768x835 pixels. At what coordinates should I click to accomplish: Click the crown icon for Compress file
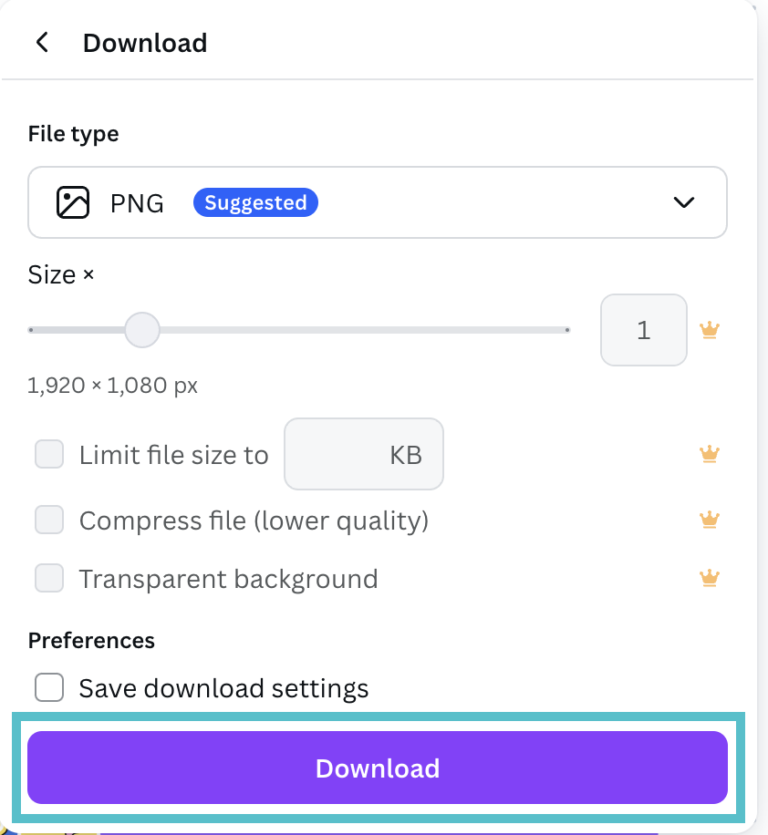point(709,520)
